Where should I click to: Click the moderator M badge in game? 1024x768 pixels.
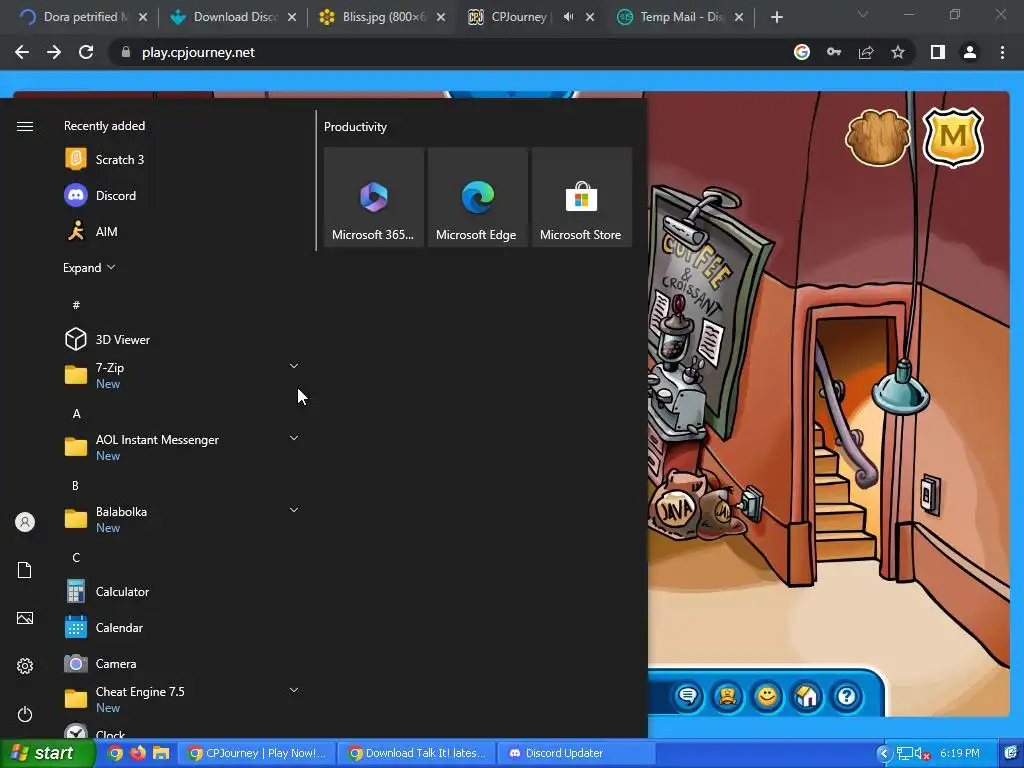coord(953,137)
